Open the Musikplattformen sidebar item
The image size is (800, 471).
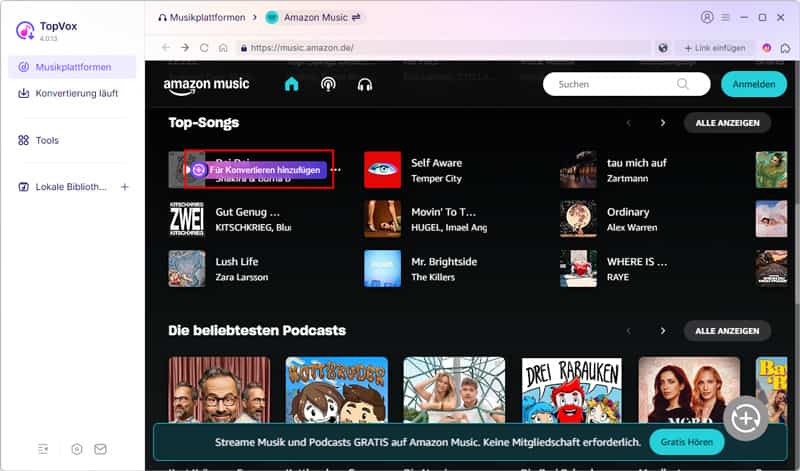(x=72, y=67)
